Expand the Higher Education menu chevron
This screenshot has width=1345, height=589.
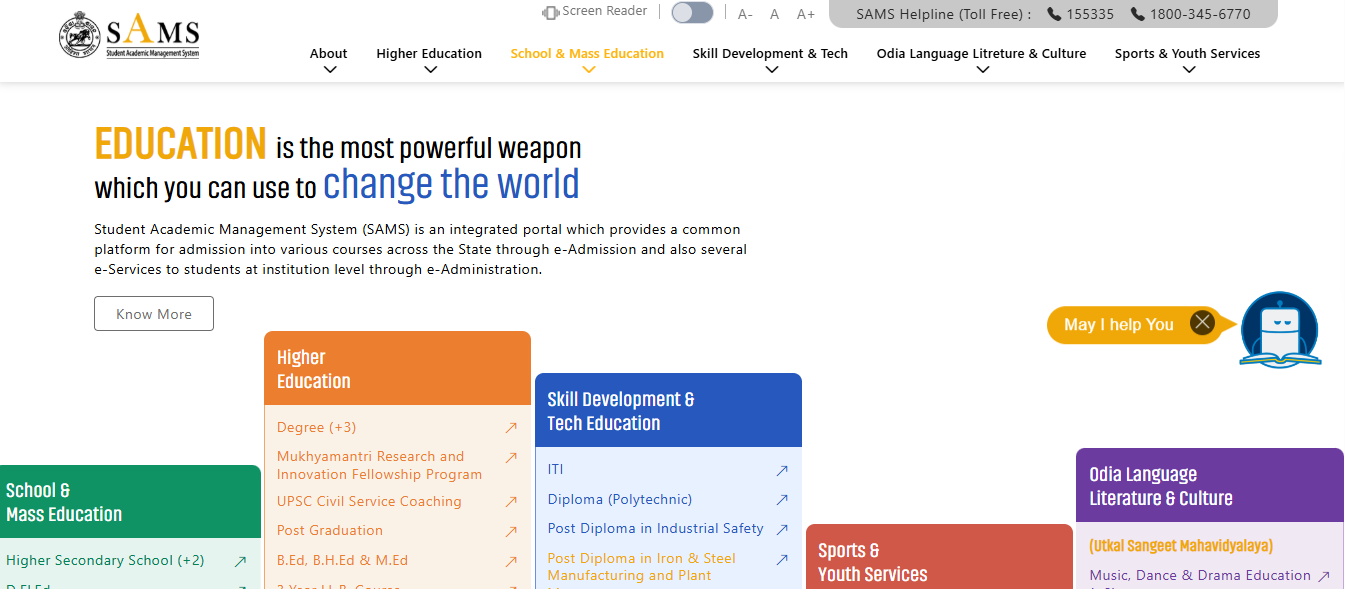(x=430, y=70)
